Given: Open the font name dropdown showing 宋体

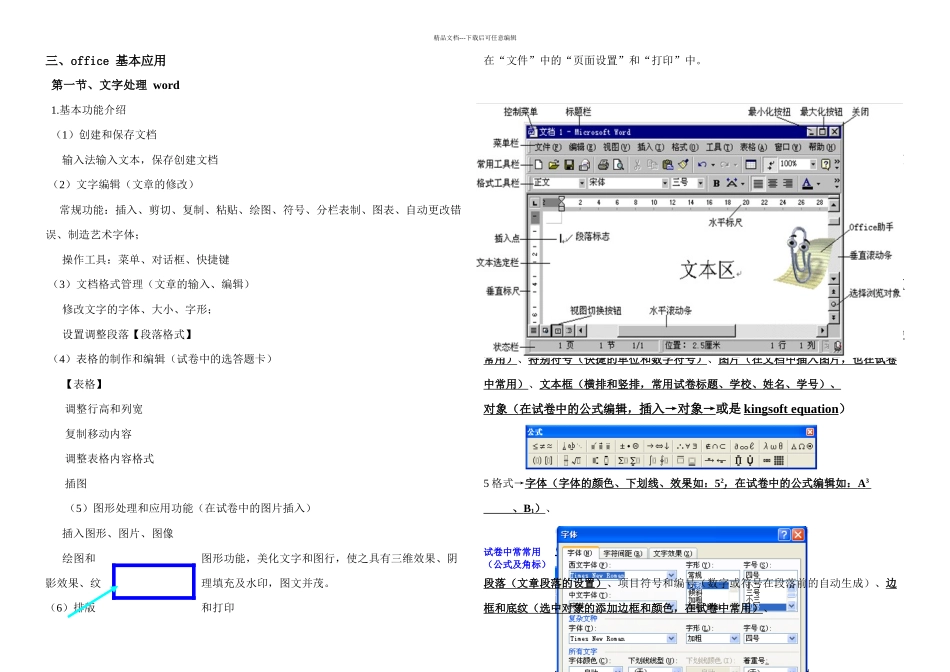Looking at the screenshot, I should [665, 183].
